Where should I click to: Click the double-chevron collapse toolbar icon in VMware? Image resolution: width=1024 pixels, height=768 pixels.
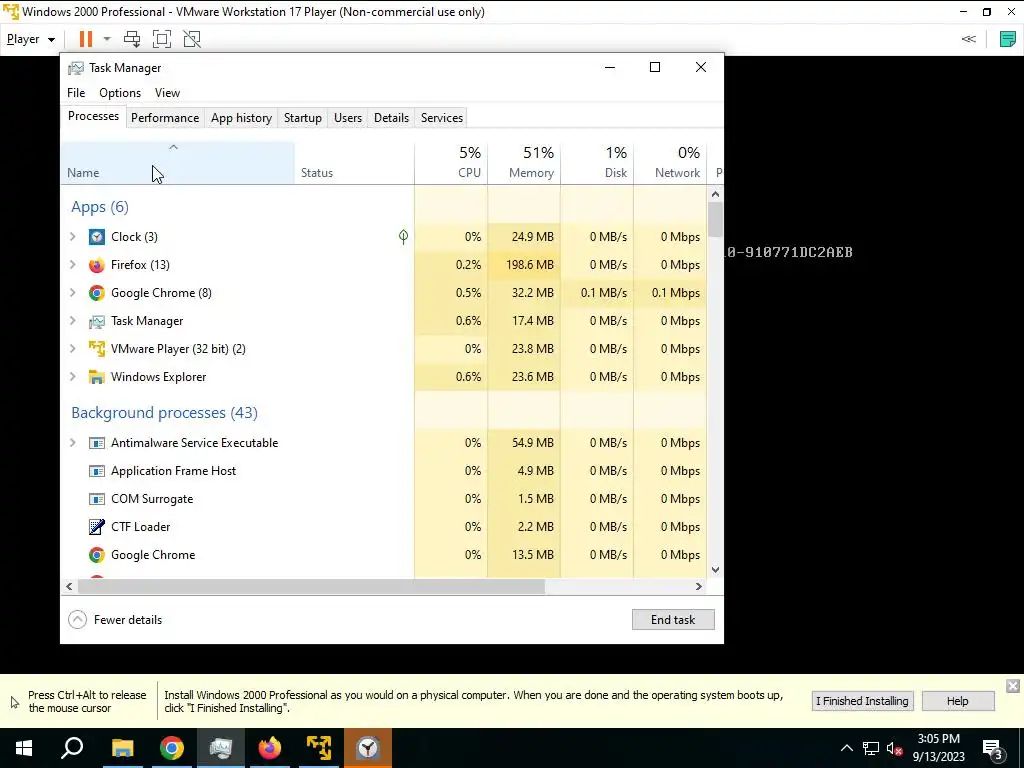[968, 39]
